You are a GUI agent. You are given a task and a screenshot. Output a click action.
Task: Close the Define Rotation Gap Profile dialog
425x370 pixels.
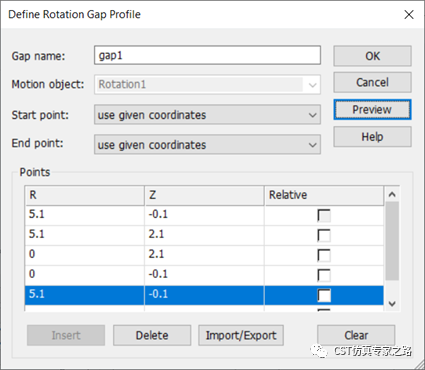tap(409, 15)
